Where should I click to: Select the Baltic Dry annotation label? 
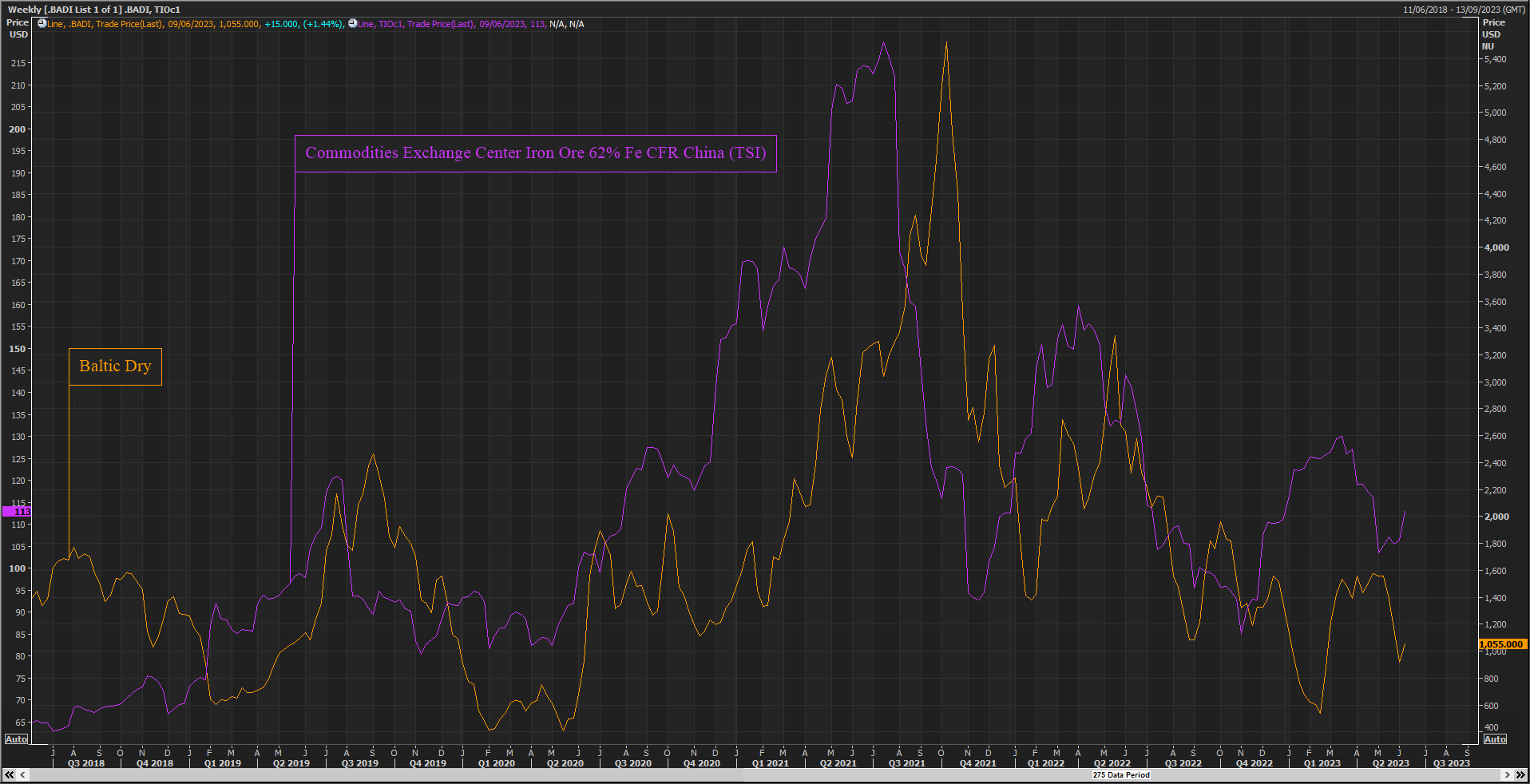pos(115,366)
